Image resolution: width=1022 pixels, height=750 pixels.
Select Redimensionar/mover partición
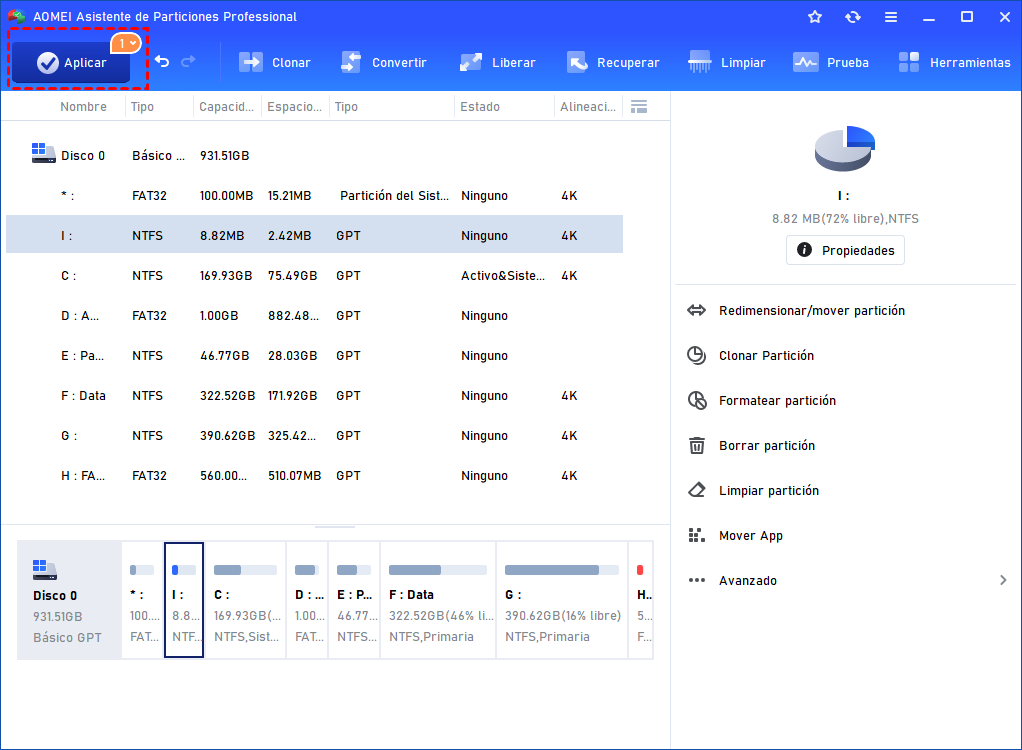[811, 311]
